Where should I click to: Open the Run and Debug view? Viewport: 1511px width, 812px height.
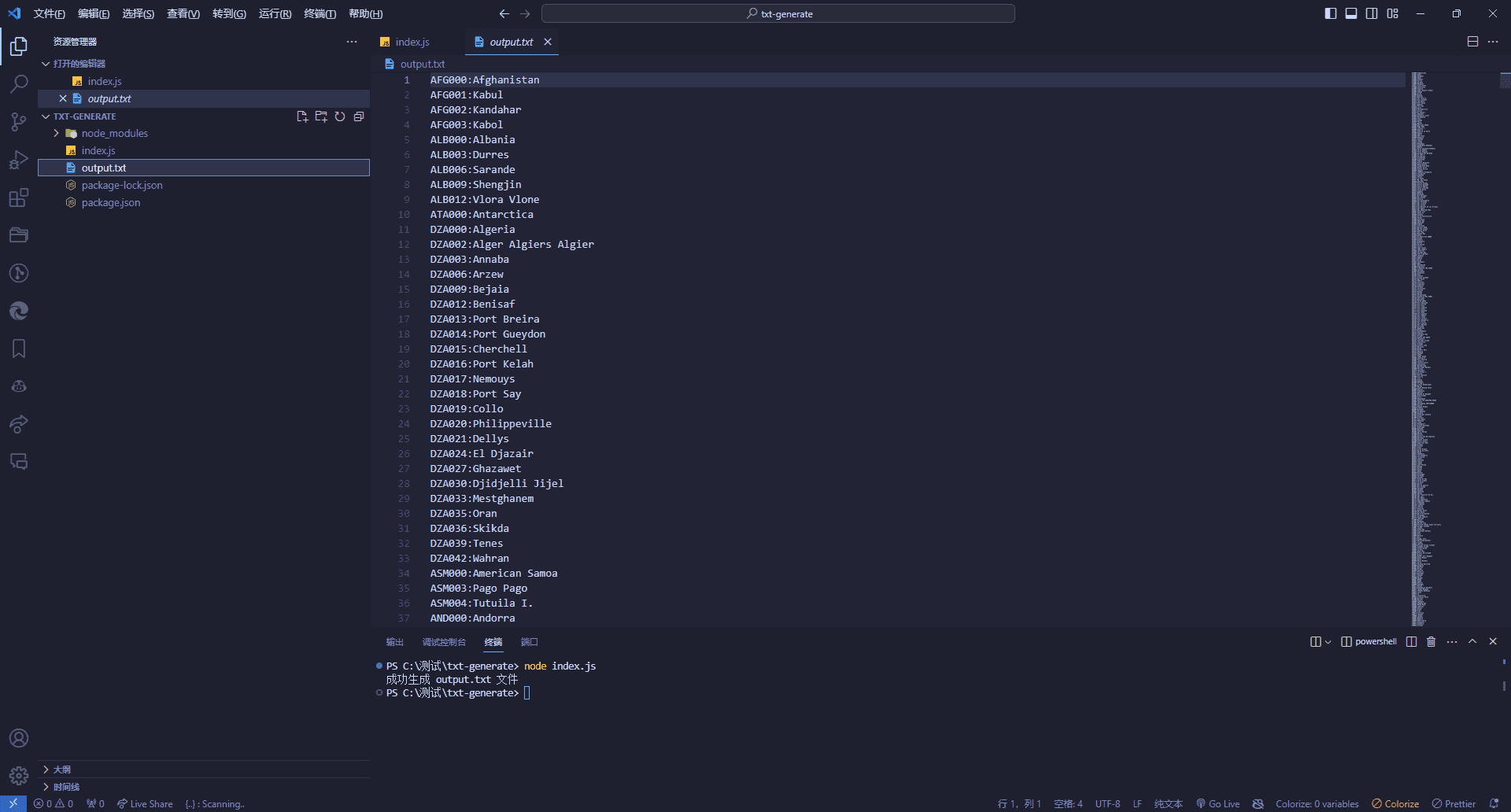[19, 160]
